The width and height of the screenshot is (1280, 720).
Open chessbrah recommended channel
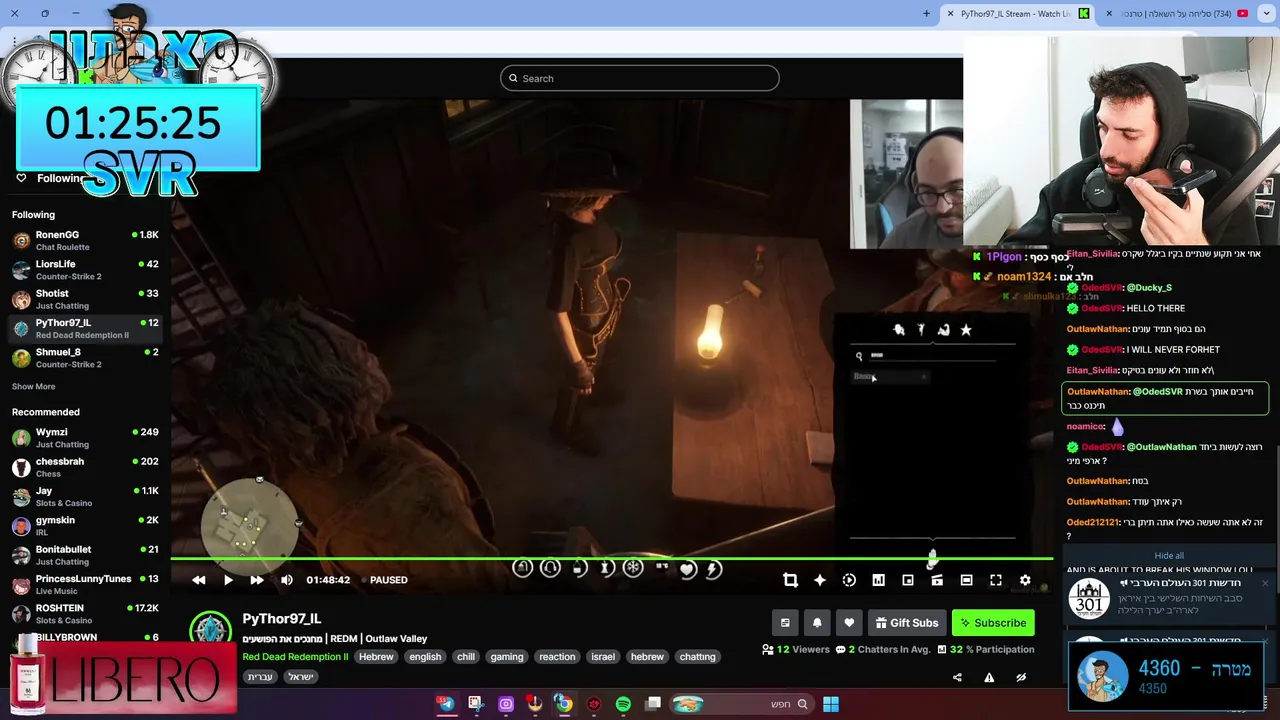click(x=85, y=467)
